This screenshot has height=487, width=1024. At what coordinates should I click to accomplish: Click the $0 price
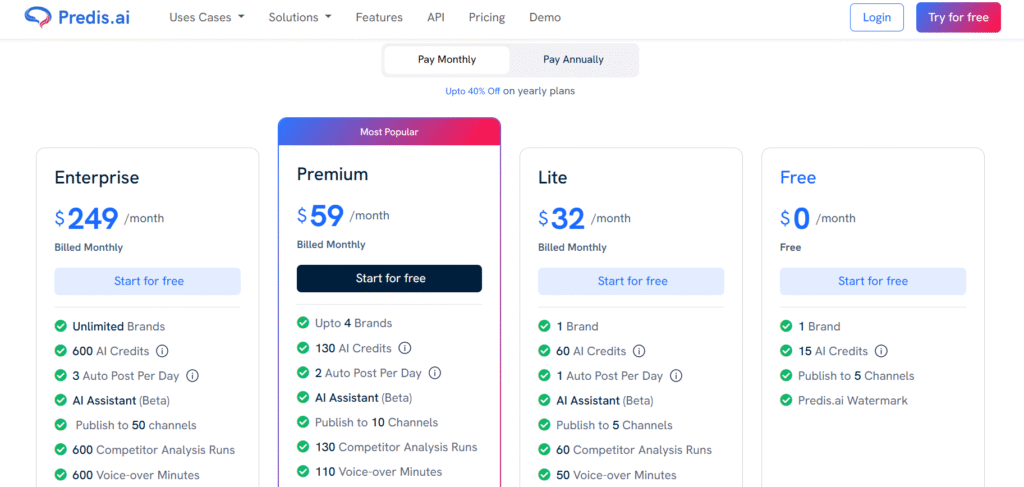795,219
